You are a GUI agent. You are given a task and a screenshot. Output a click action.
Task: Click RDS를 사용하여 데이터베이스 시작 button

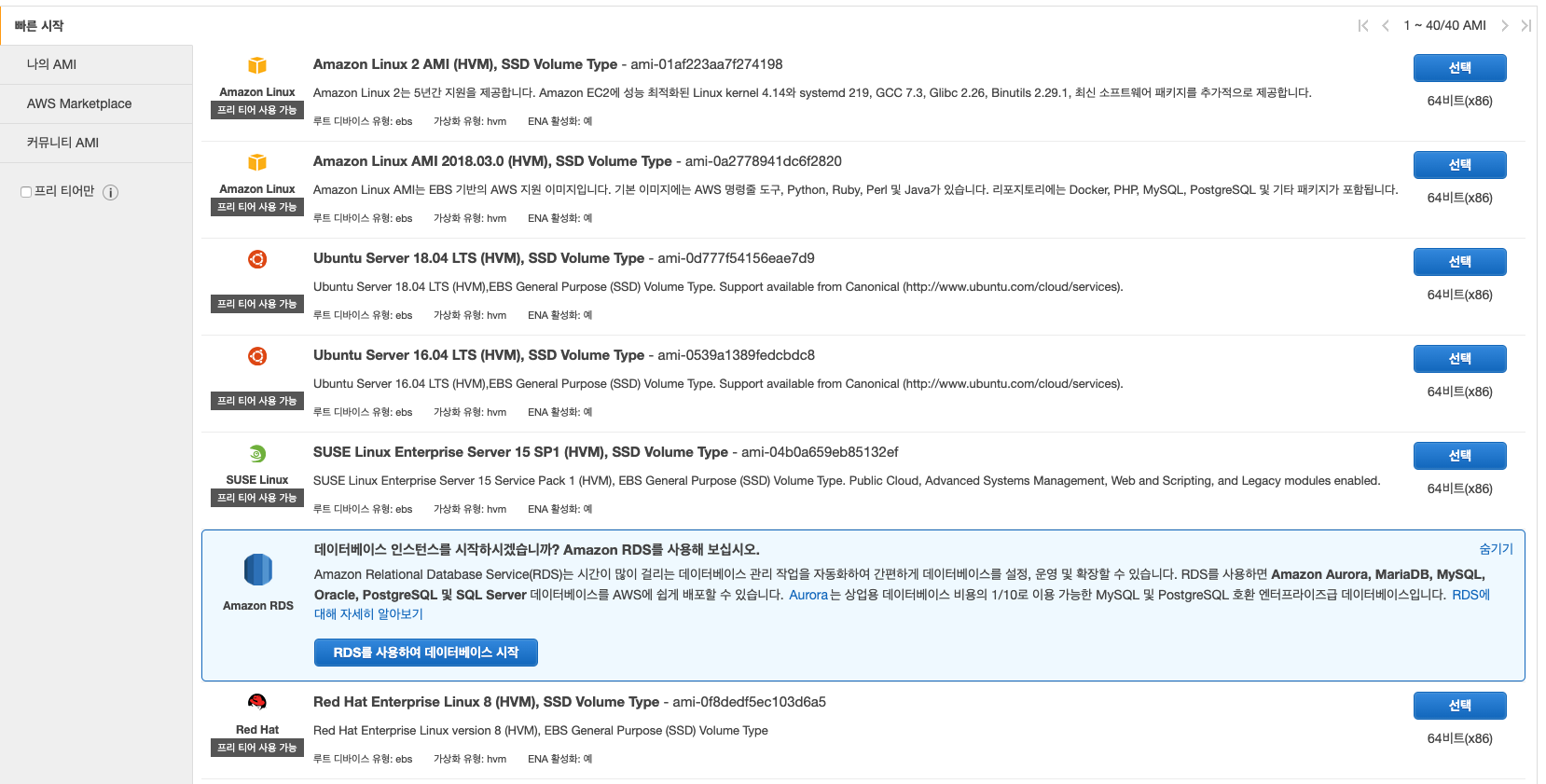pos(425,653)
